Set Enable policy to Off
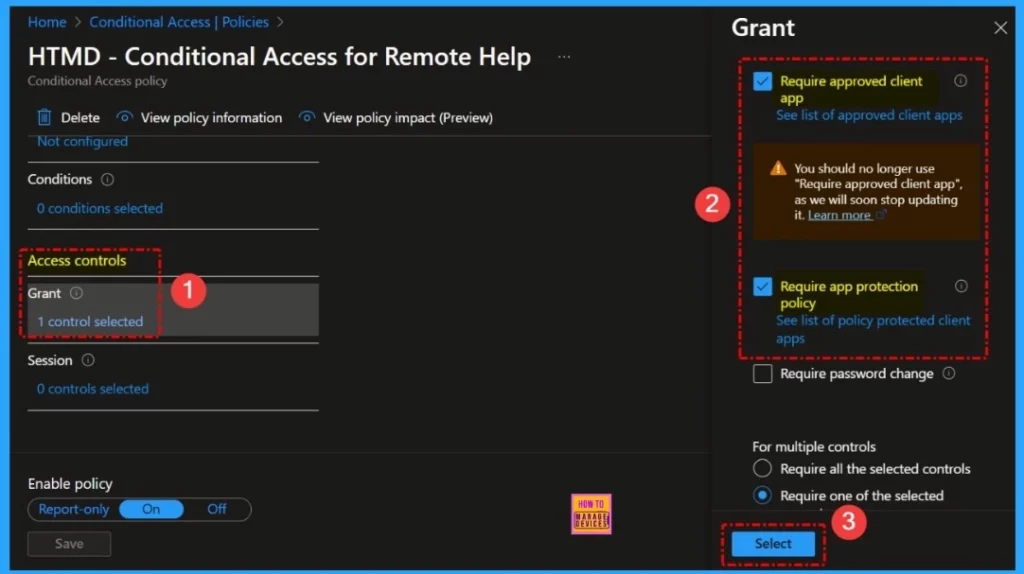This screenshot has width=1024, height=574. [217, 509]
